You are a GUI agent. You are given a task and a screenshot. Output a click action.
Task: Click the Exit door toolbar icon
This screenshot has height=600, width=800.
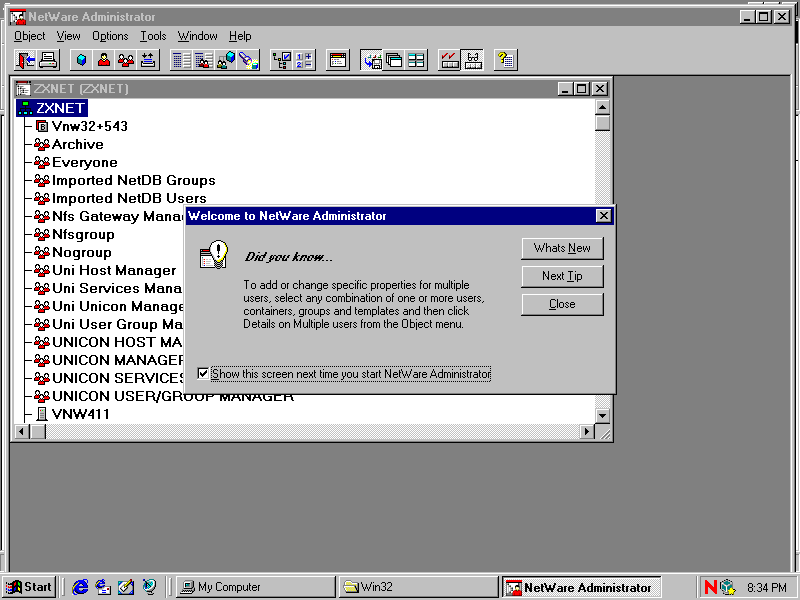[x=26, y=60]
